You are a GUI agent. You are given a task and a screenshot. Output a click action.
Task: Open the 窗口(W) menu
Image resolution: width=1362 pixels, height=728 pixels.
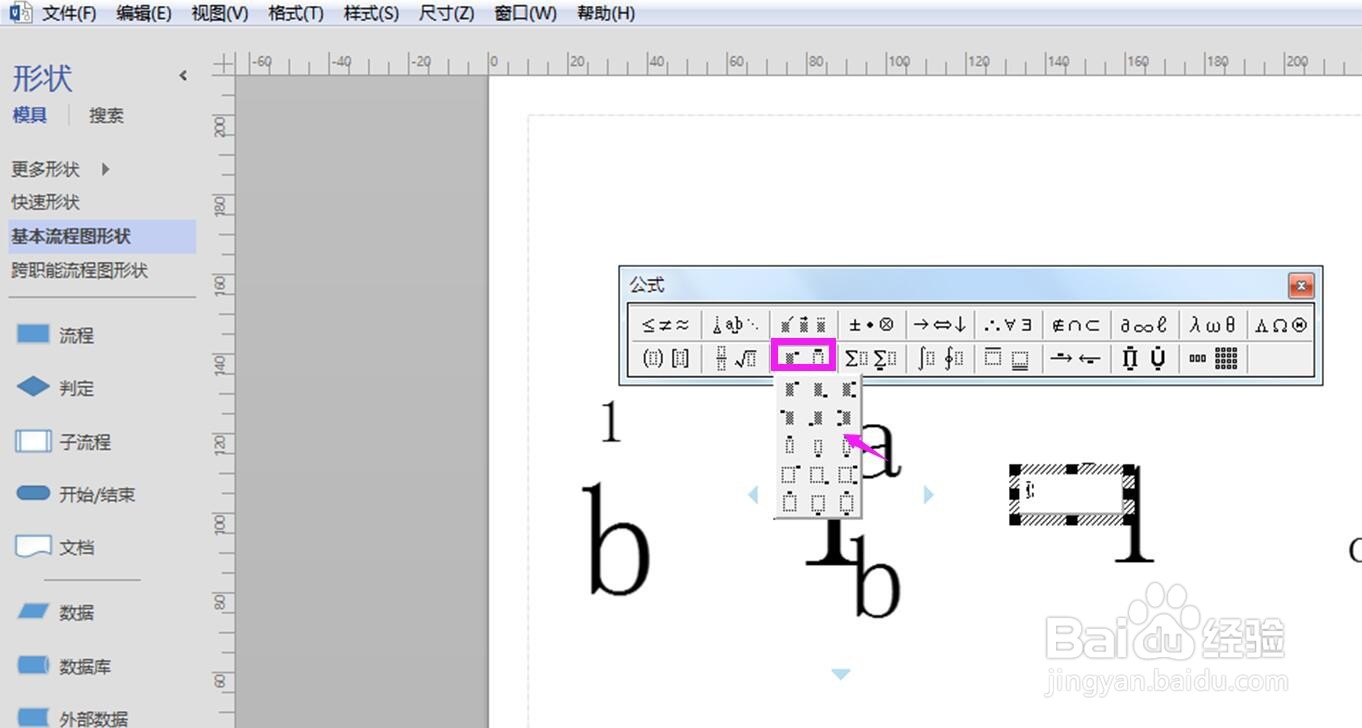coord(525,13)
